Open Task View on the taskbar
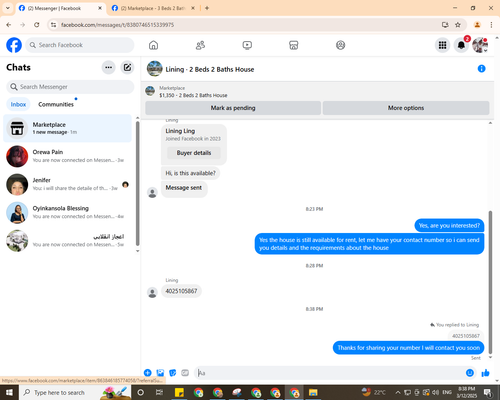The image size is (500, 400). [159, 392]
